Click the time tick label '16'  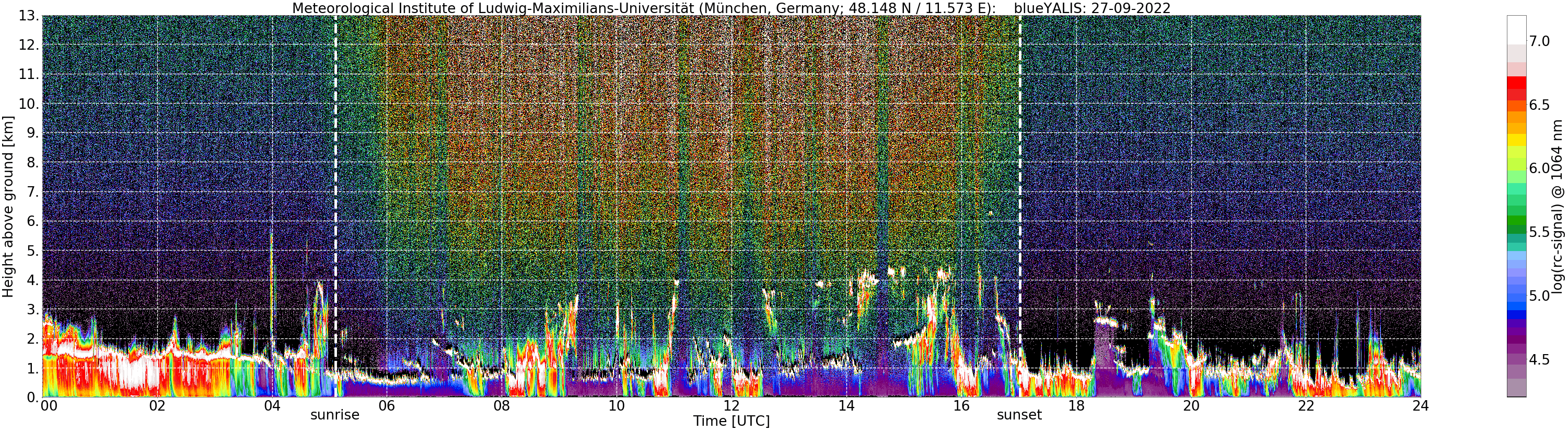[961, 406]
